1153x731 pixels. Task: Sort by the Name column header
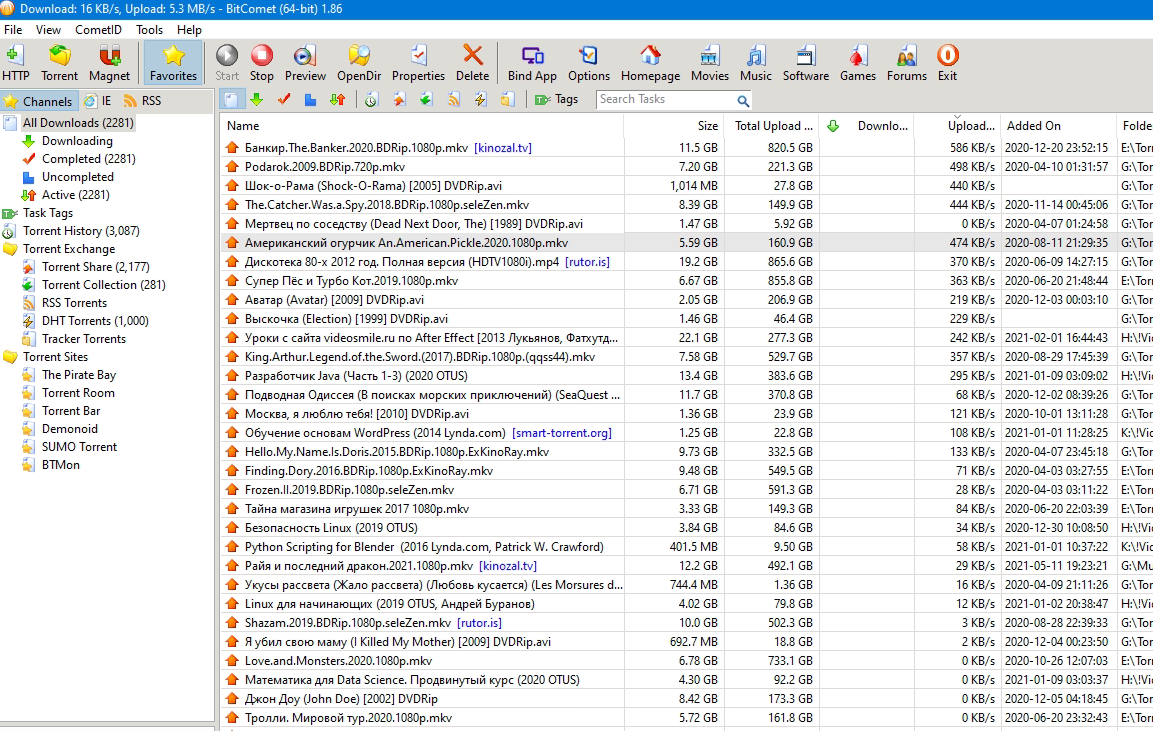(422, 126)
